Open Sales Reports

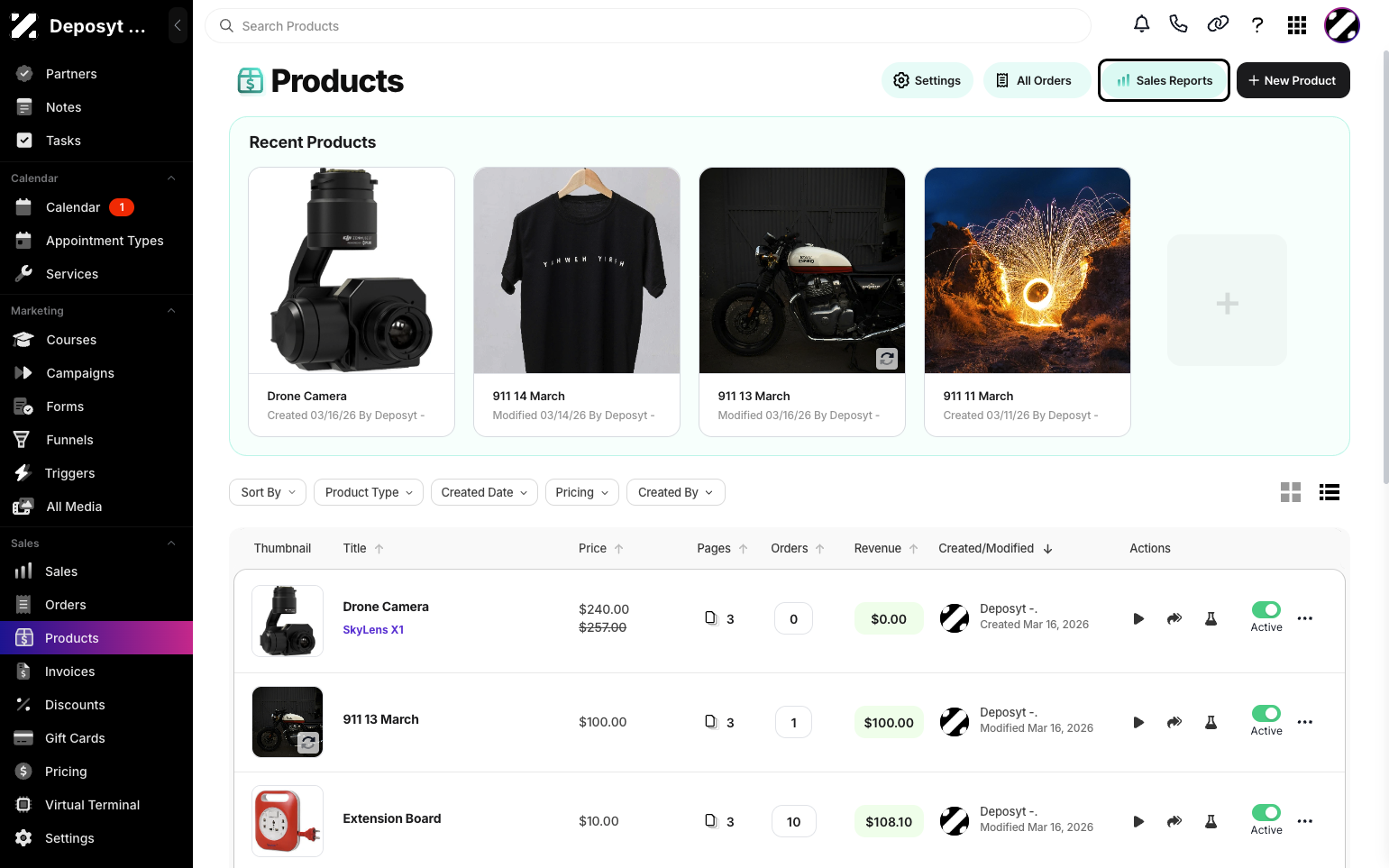coord(1164,80)
